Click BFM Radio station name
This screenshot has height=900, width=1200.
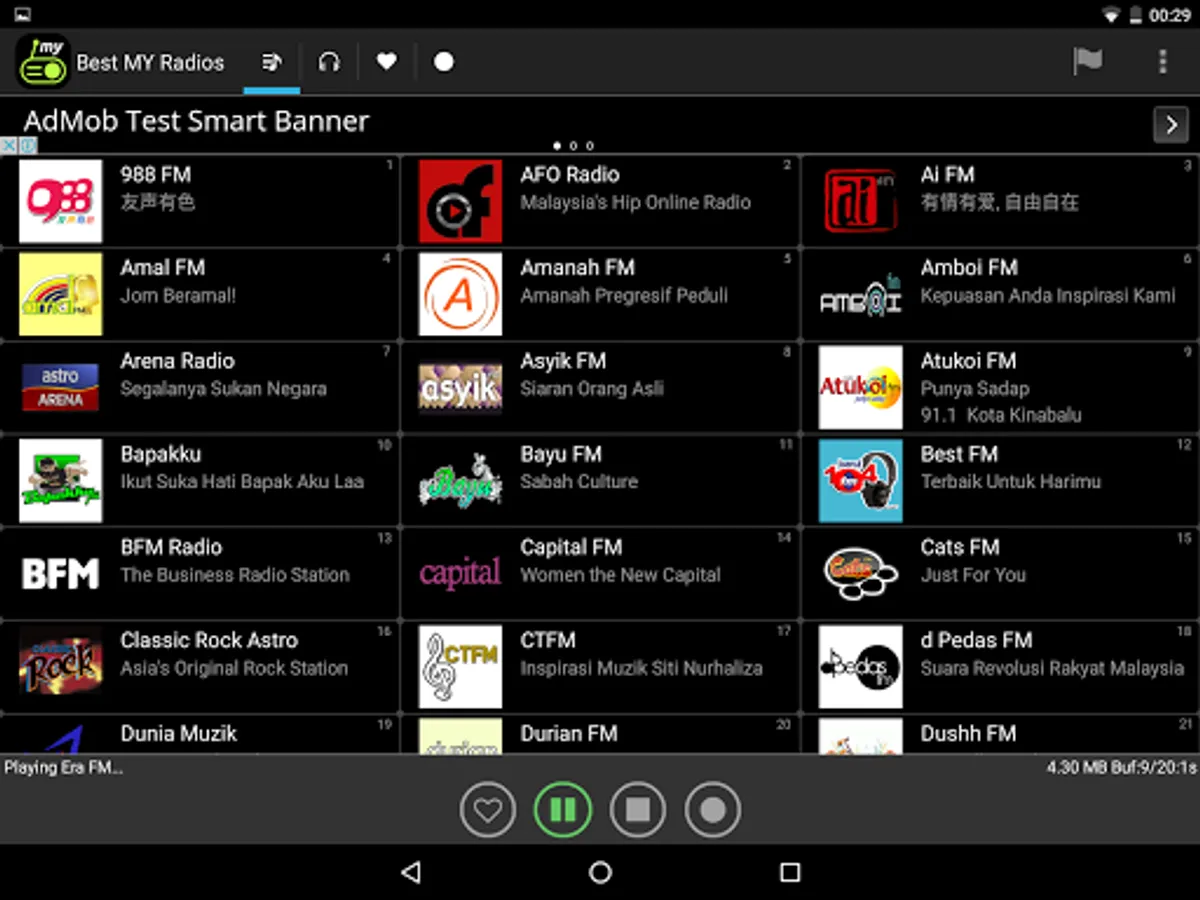click(171, 546)
